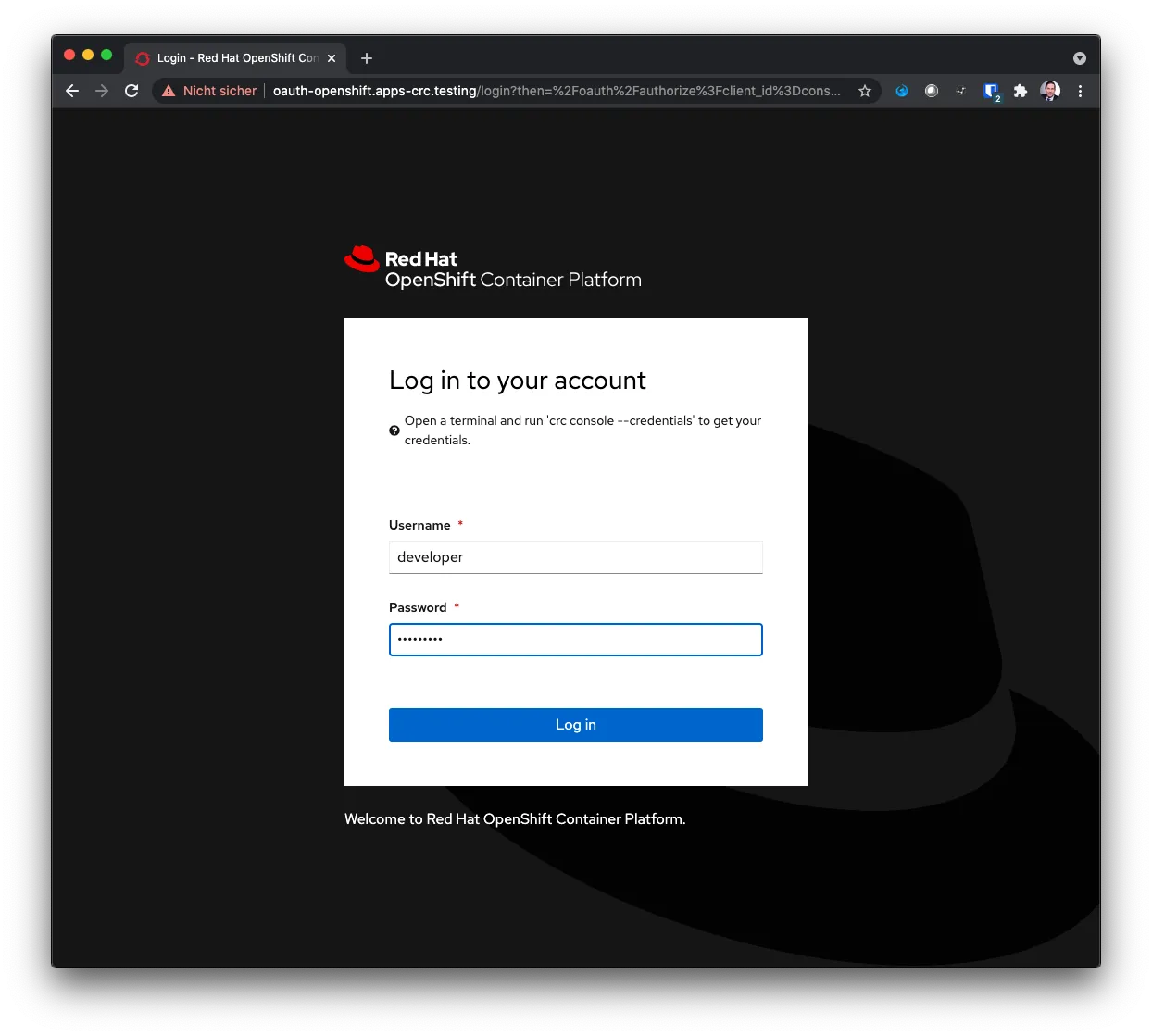The height and width of the screenshot is (1036, 1152).
Task: Close the Login - Red Hat OpenShift tab
Action: click(332, 58)
